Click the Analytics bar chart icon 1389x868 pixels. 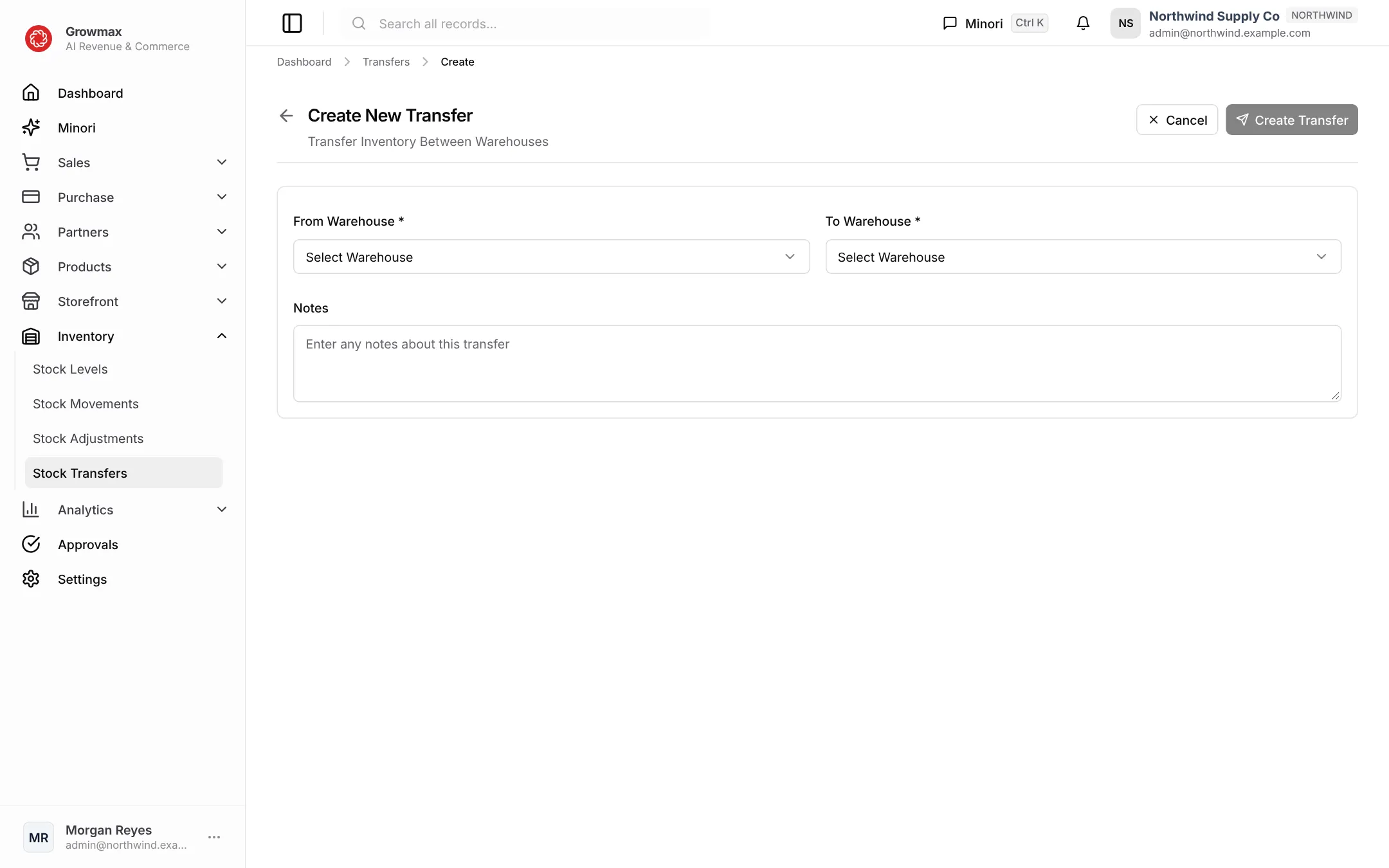31,509
